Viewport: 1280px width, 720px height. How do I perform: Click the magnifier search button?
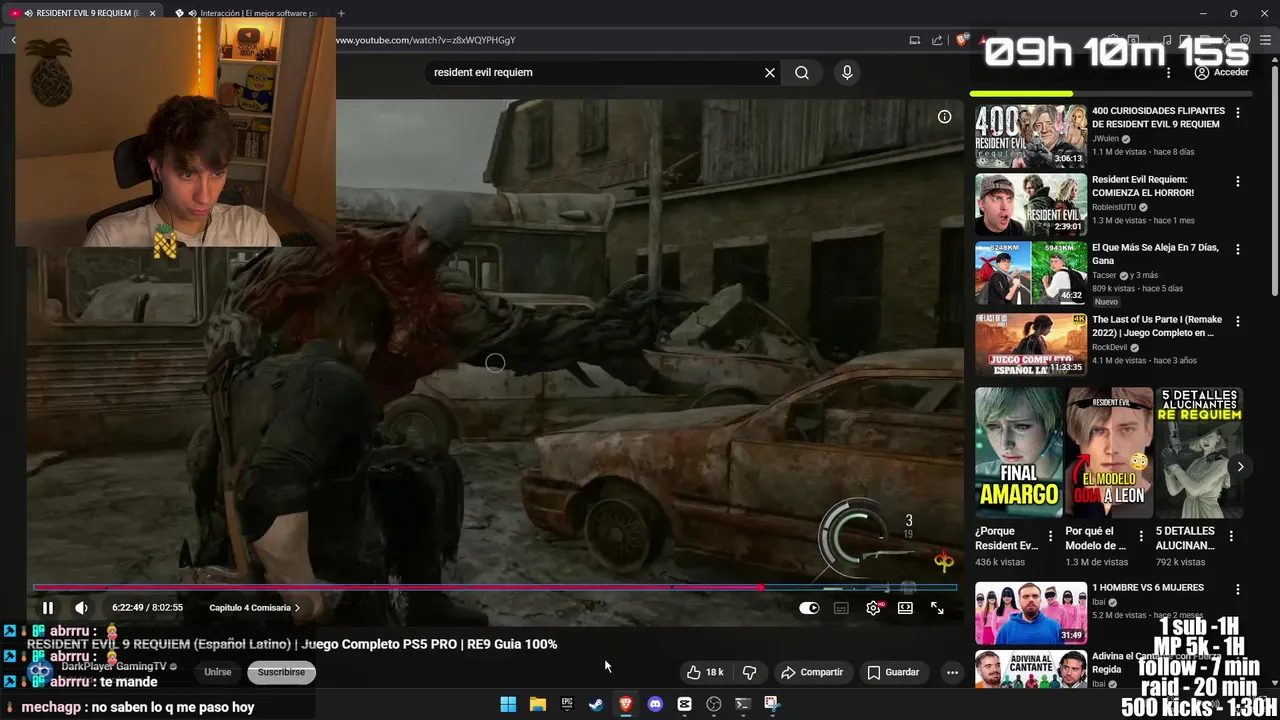(802, 72)
